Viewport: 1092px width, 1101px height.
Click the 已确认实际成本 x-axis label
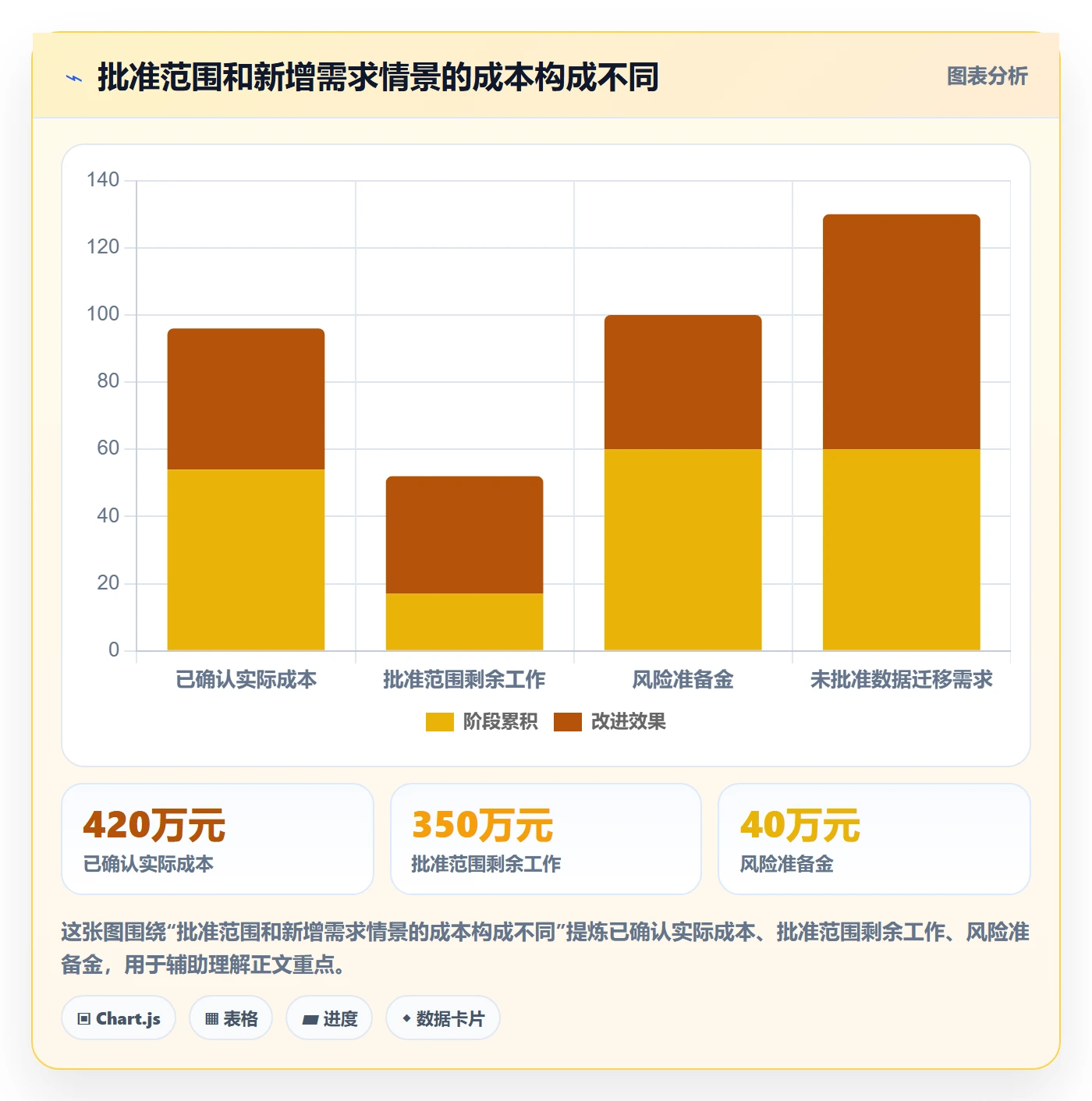click(246, 680)
